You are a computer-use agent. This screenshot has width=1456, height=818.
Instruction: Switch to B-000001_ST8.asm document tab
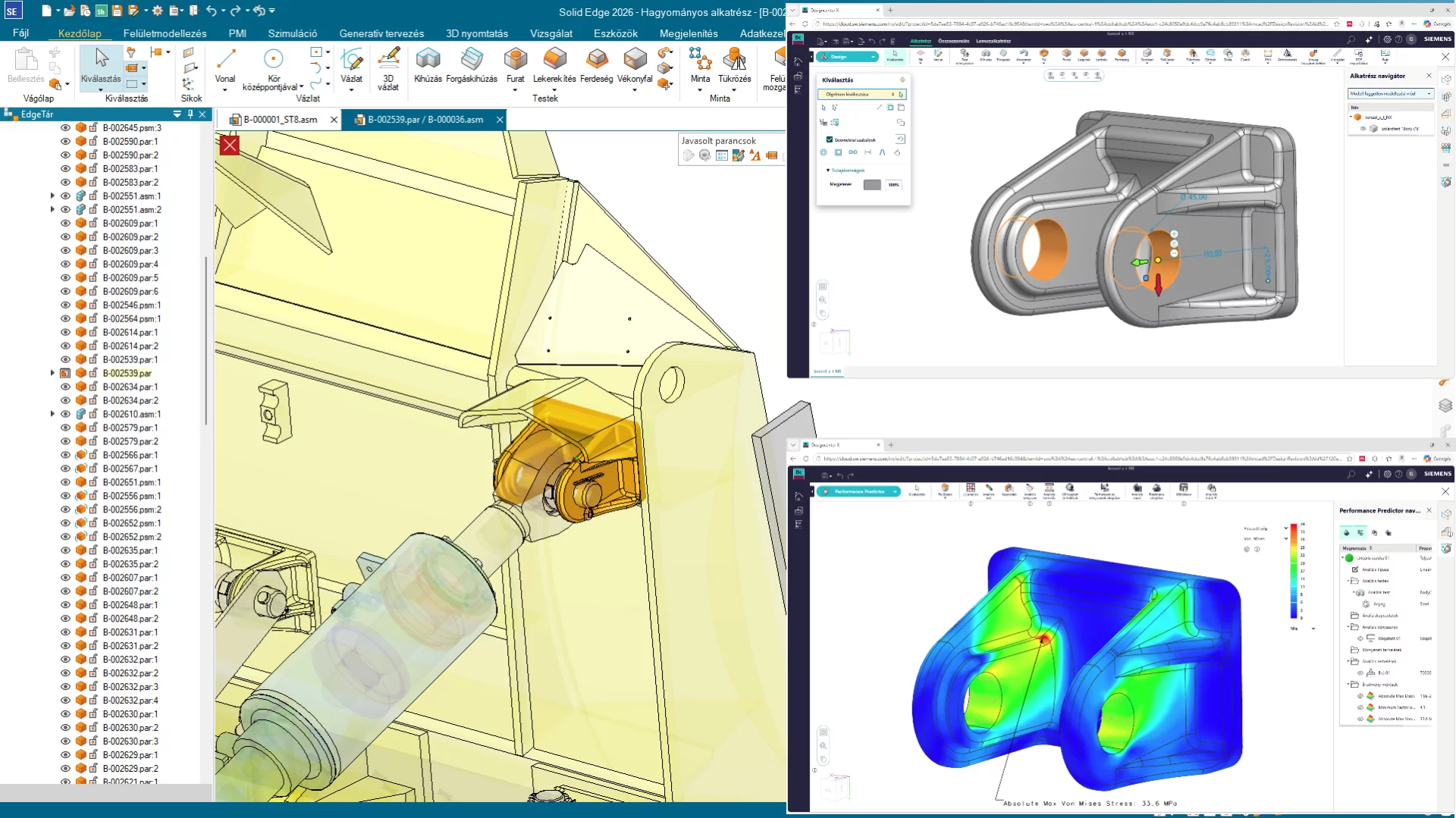pos(279,120)
